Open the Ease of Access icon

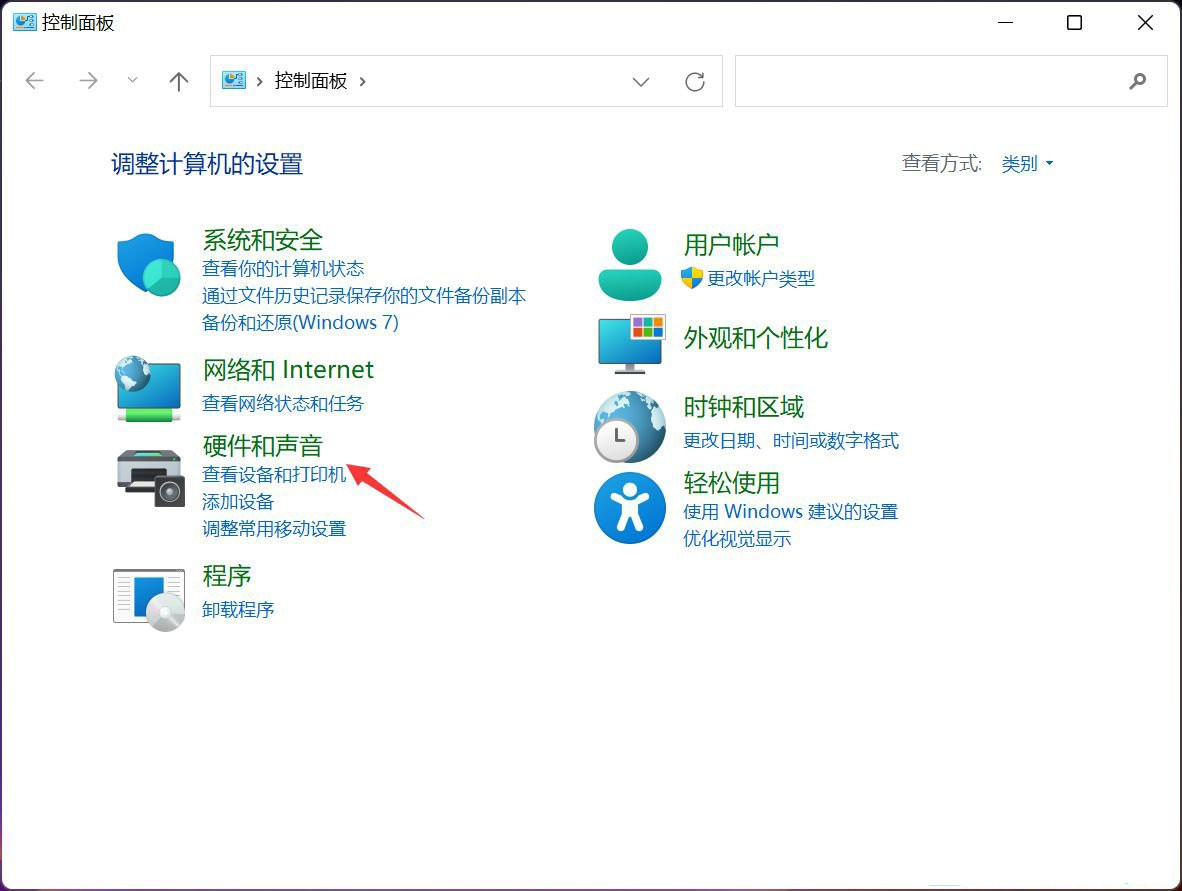(629, 508)
